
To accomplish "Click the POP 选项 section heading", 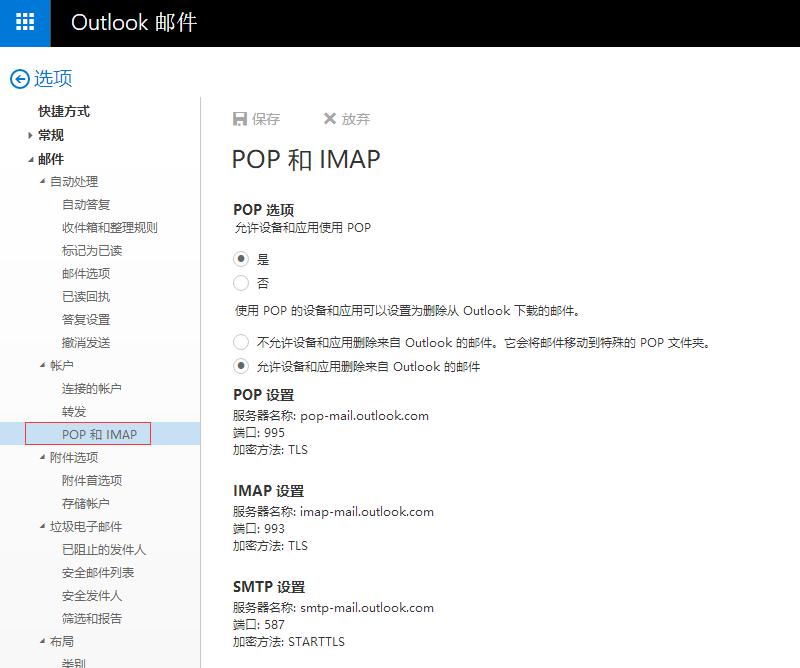I will tap(264, 210).
